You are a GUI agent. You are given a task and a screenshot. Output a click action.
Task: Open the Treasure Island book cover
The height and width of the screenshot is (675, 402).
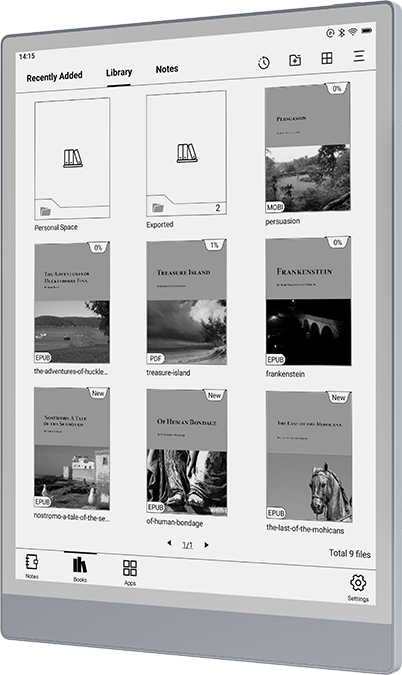point(186,302)
